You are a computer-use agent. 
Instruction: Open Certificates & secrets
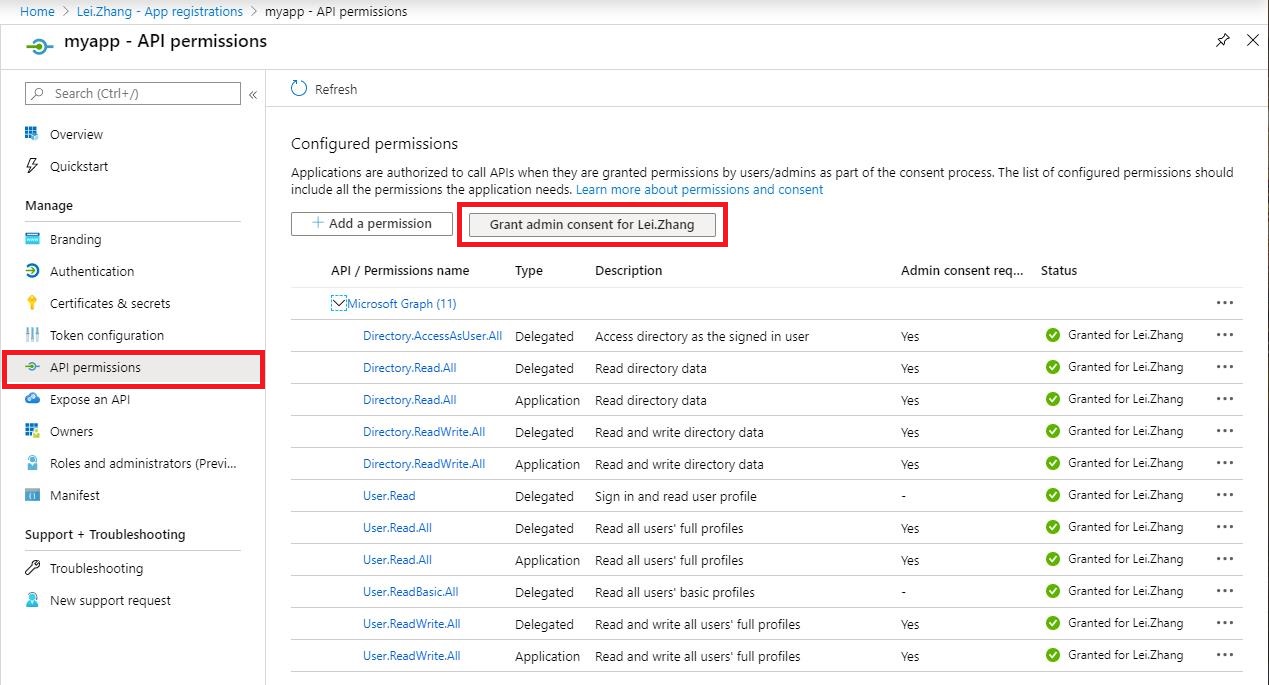coord(110,303)
